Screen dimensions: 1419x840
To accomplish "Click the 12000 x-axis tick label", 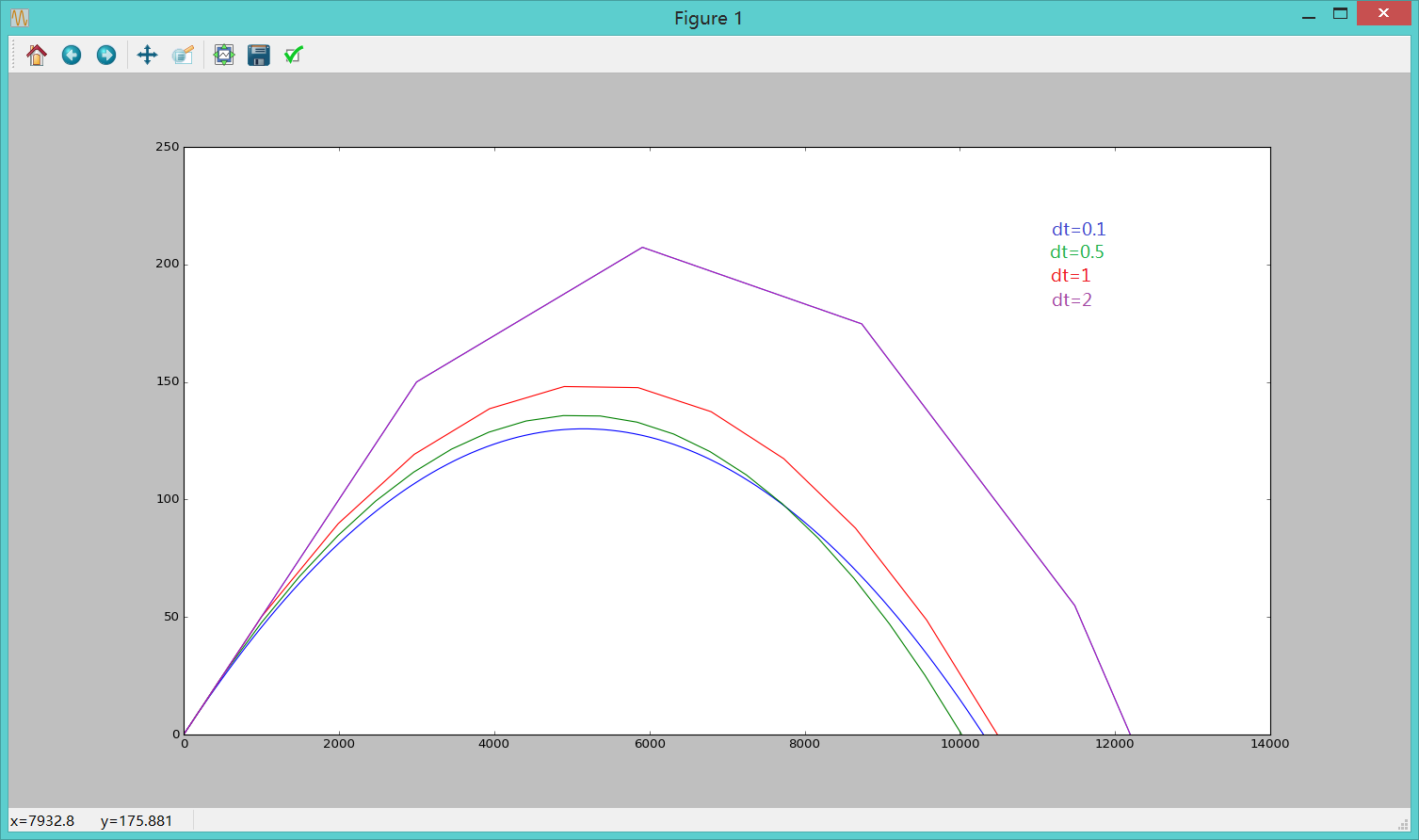I will [x=1115, y=744].
